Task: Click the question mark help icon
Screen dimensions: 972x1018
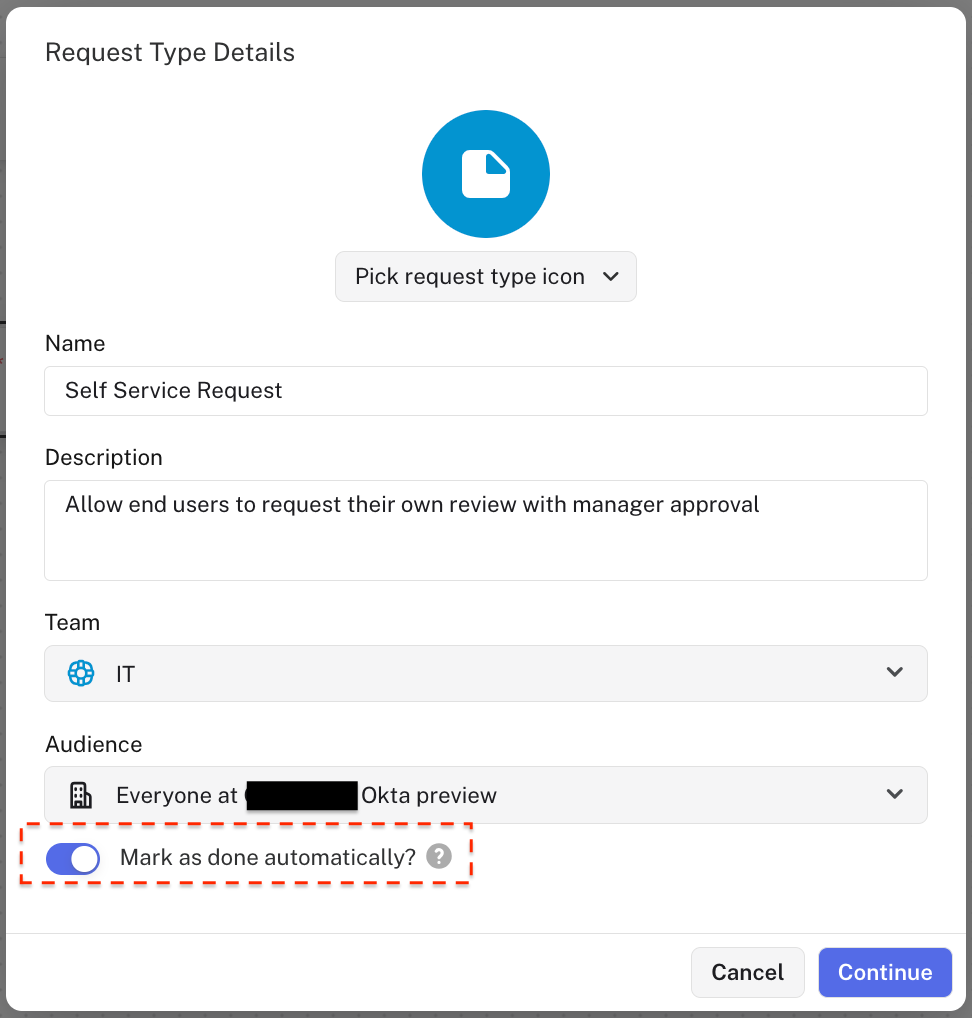Action: pos(439,856)
